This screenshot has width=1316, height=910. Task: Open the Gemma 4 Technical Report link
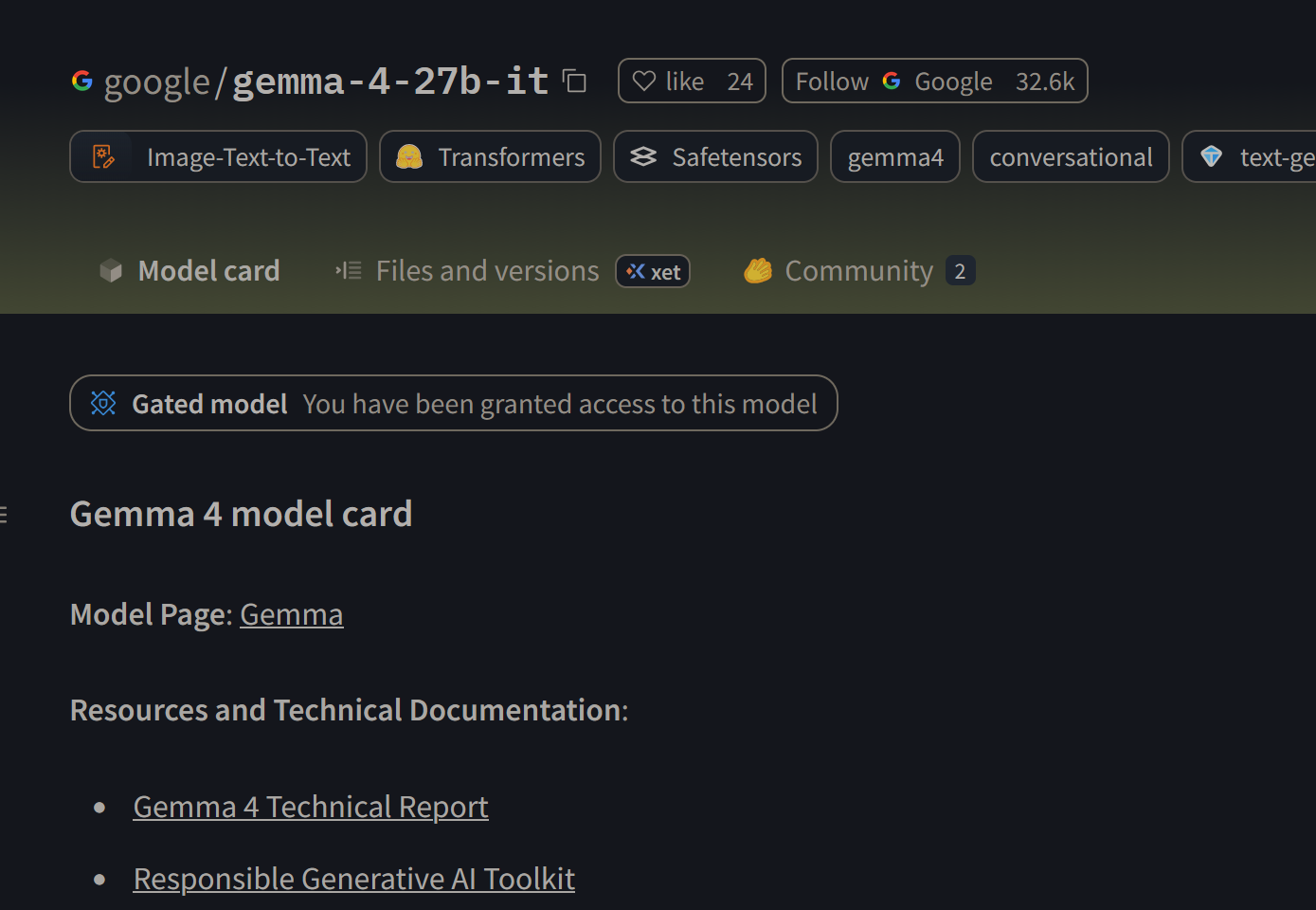point(311,807)
